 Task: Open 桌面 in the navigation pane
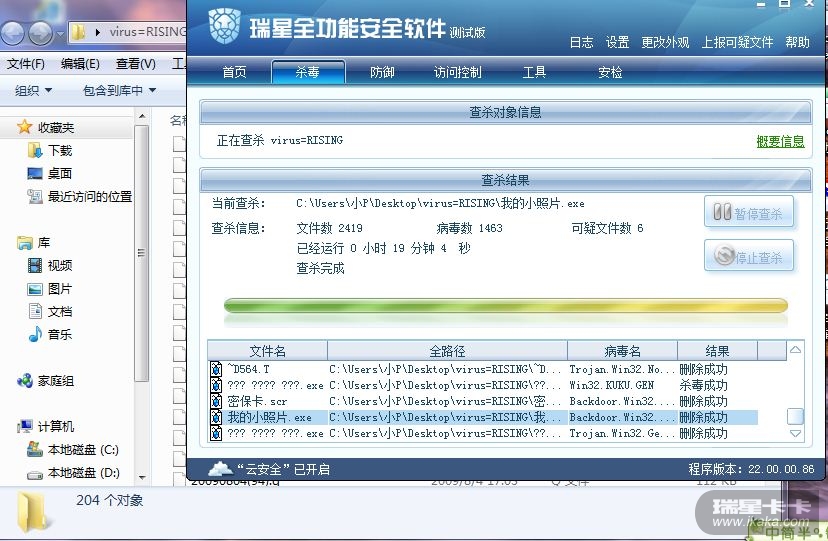click(x=60, y=173)
